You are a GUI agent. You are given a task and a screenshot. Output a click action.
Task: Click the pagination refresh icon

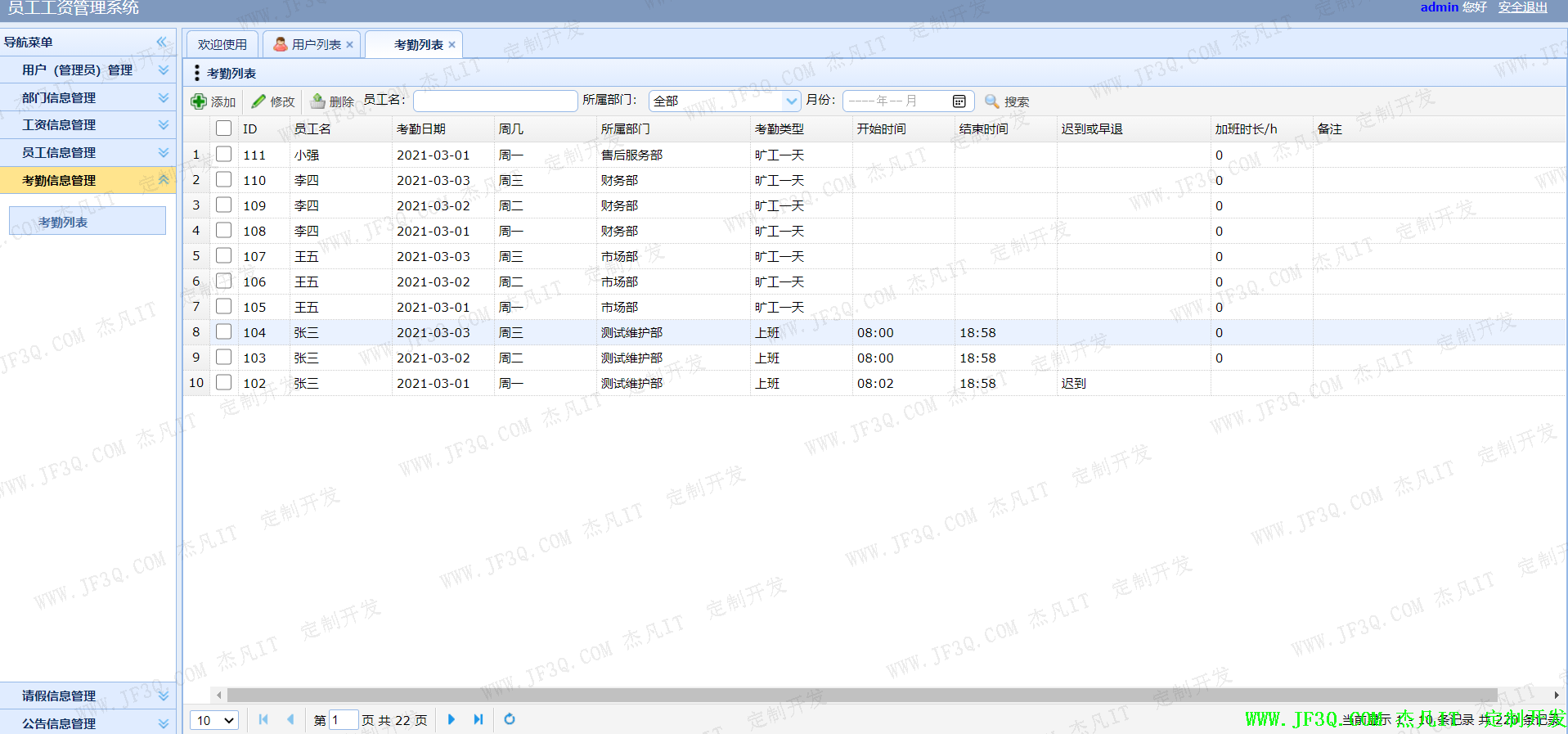tap(510, 719)
